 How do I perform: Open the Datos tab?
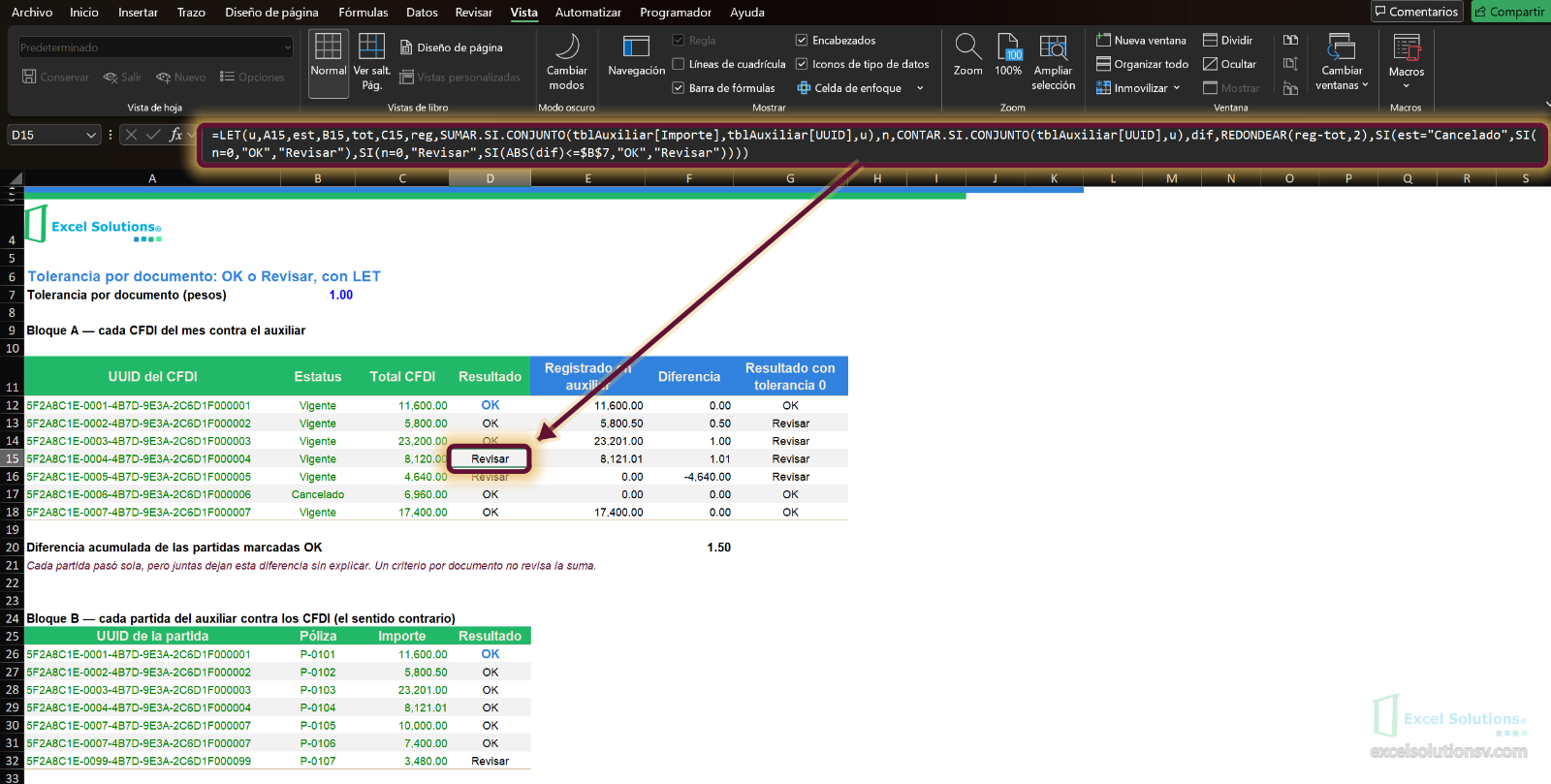422,12
